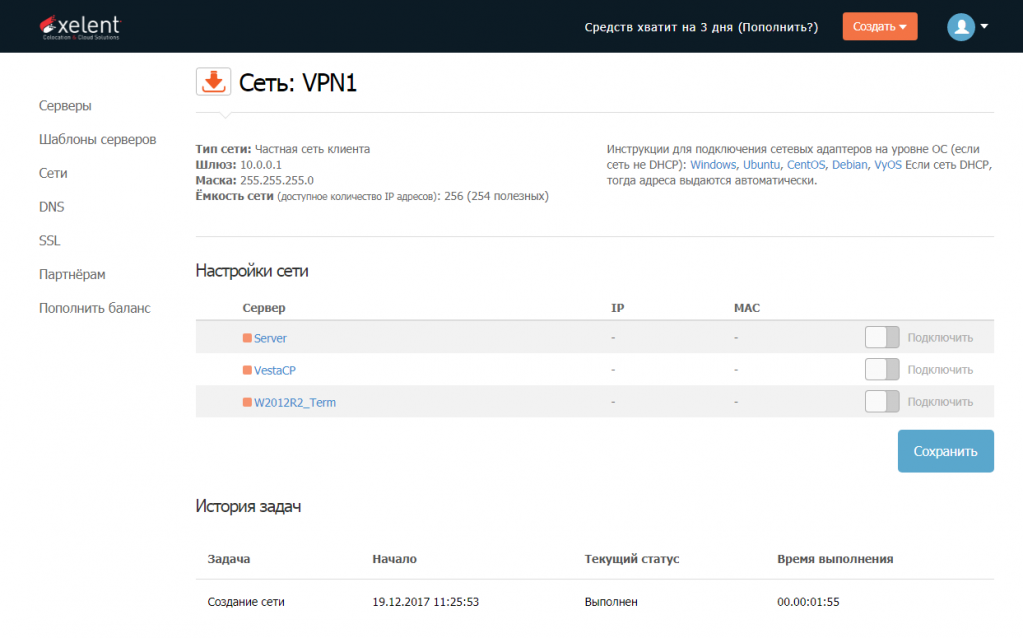Click the Подключить label for W2012R2_Term
Viewport: 1023px width, 638px height.
(940, 402)
